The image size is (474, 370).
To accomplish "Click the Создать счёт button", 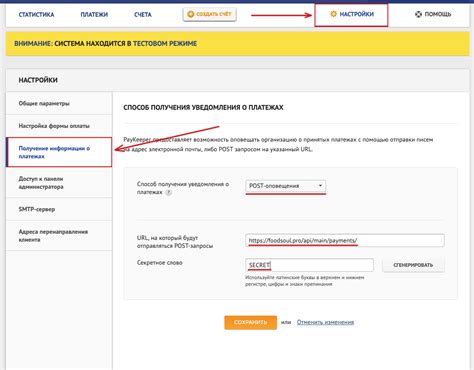I will pos(209,14).
